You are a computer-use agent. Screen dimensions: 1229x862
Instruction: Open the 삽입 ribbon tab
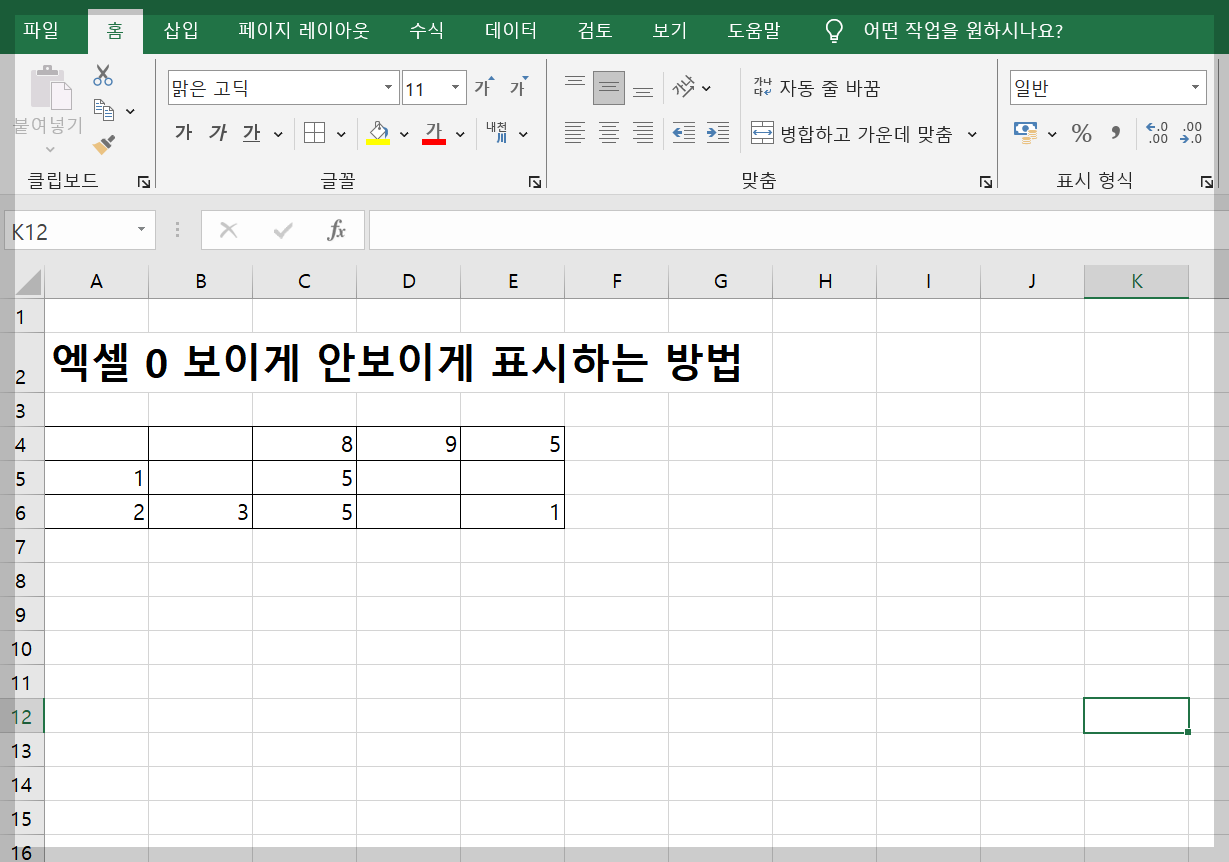[x=180, y=31]
